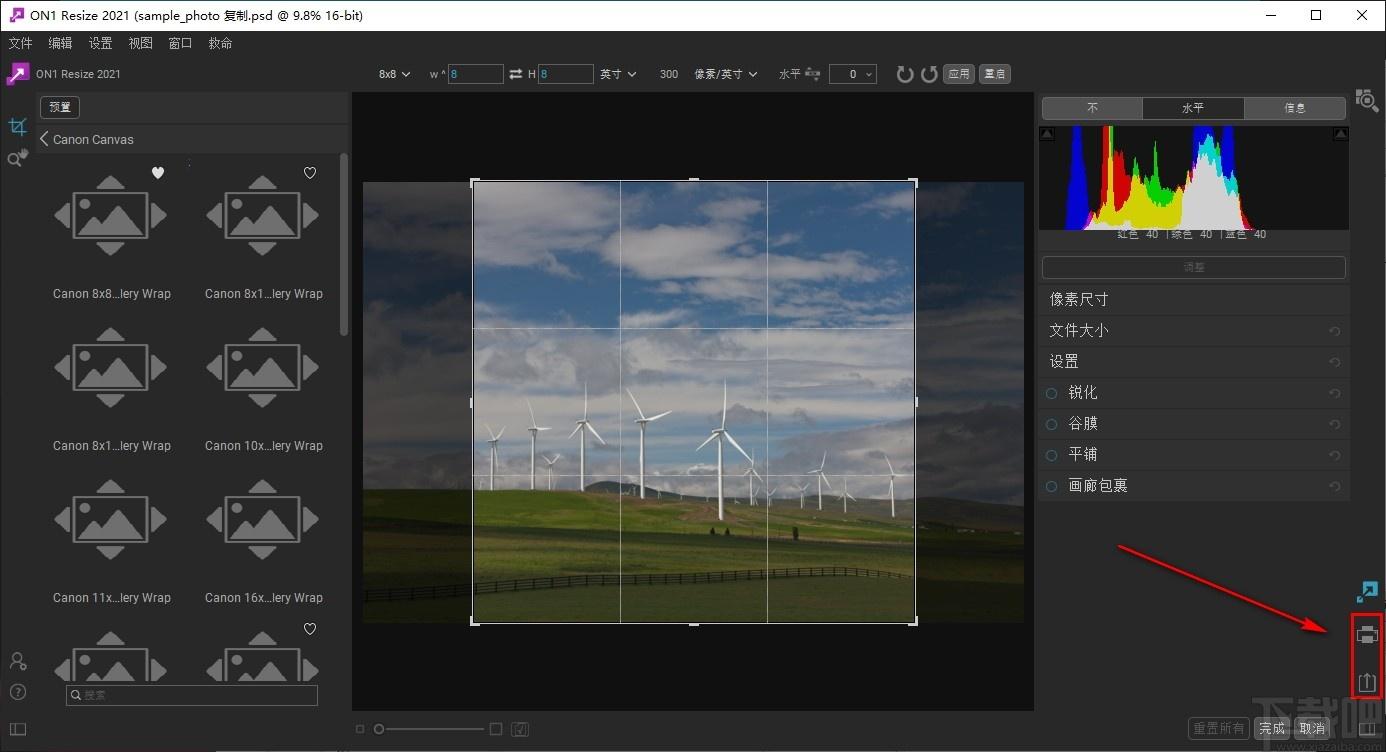
Task: Open the 8x8 crop preset dropdown
Action: pyautogui.click(x=394, y=74)
